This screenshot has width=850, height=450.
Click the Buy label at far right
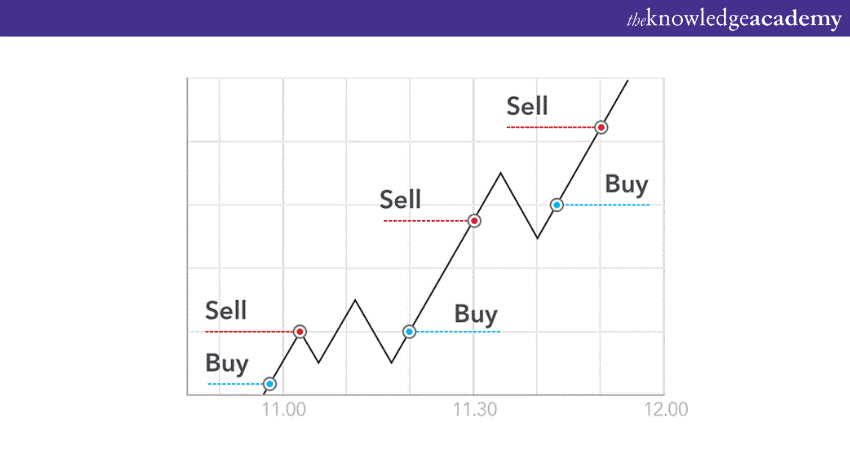click(x=627, y=184)
